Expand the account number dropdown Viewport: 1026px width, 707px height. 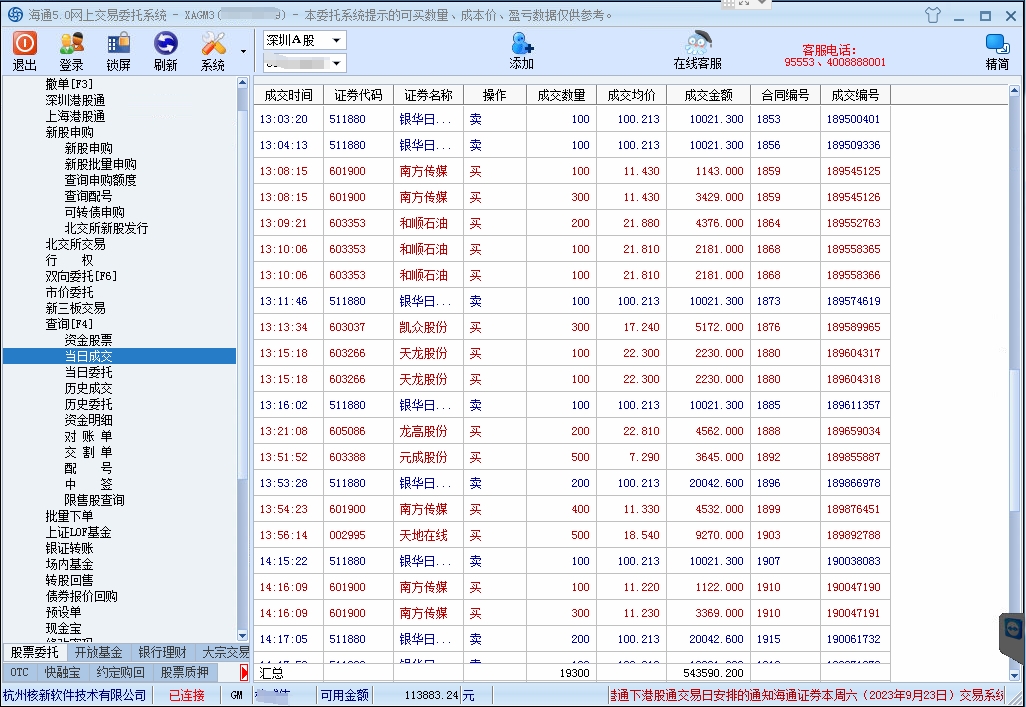(x=336, y=64)
